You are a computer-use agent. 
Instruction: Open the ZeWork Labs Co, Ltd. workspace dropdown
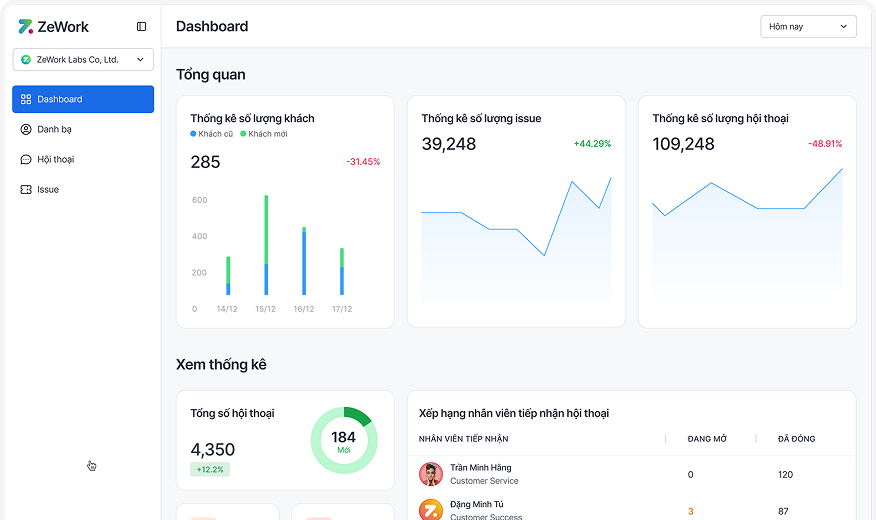(83, 60)
